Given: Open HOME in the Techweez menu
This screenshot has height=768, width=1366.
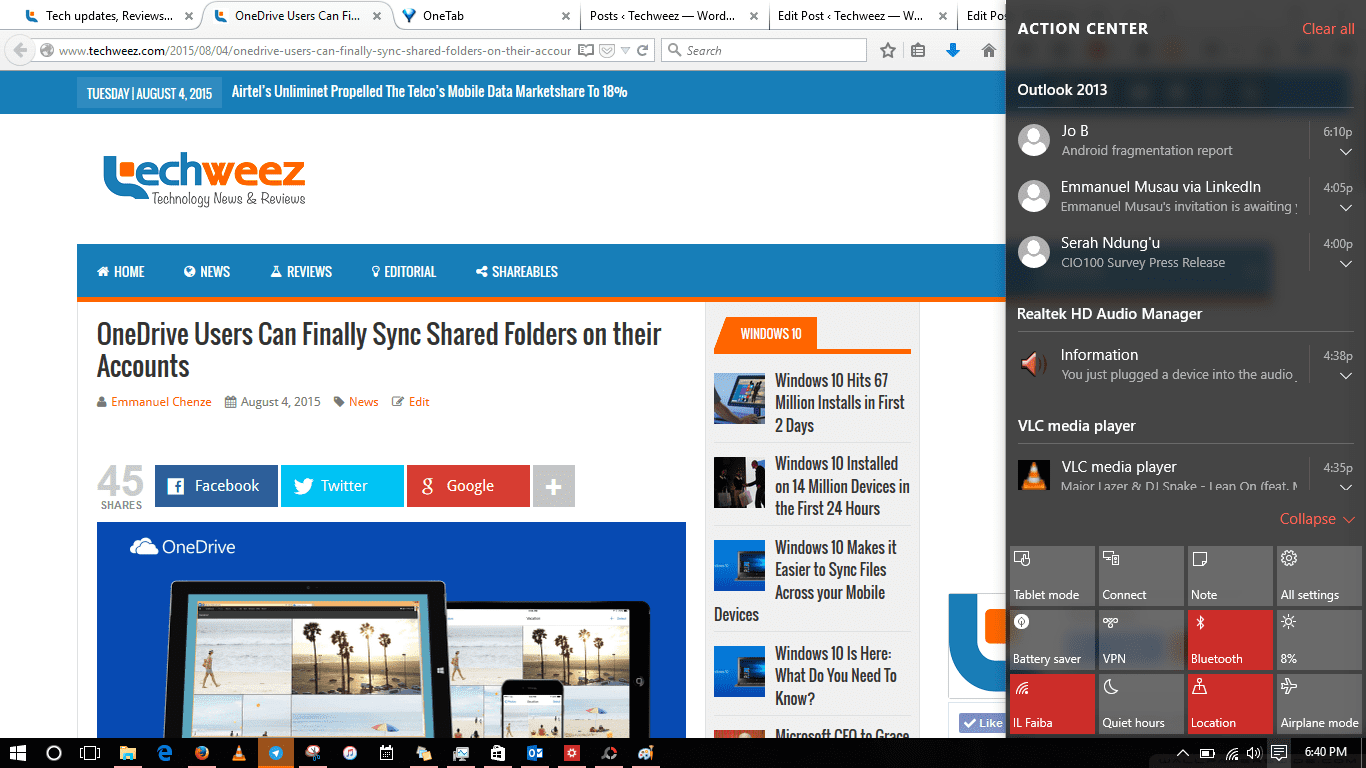Looking at the screenshot, I should (x=121, y=271).
